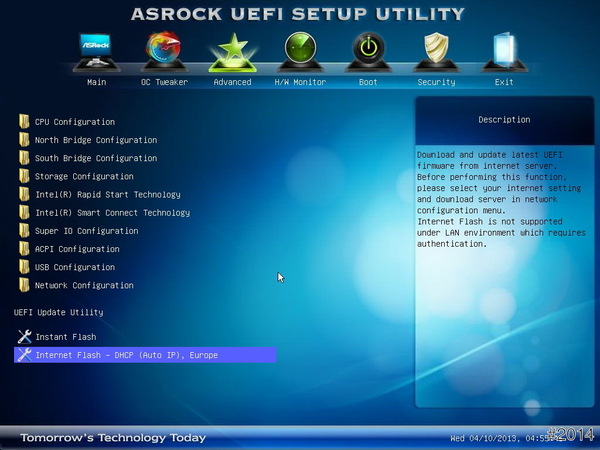Switch to the OC Tweaker tab label
Image resolution: width=600 pixels, height=450 pixels.
point(164,82)
